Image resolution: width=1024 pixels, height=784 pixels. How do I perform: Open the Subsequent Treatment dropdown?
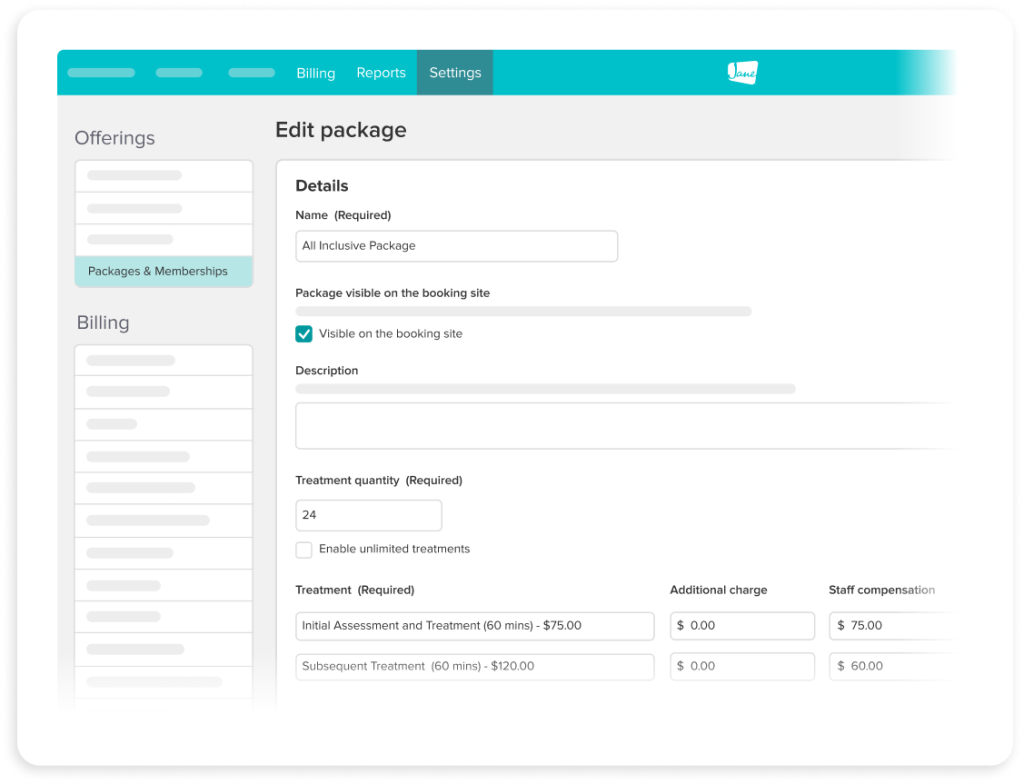point(474,666)
